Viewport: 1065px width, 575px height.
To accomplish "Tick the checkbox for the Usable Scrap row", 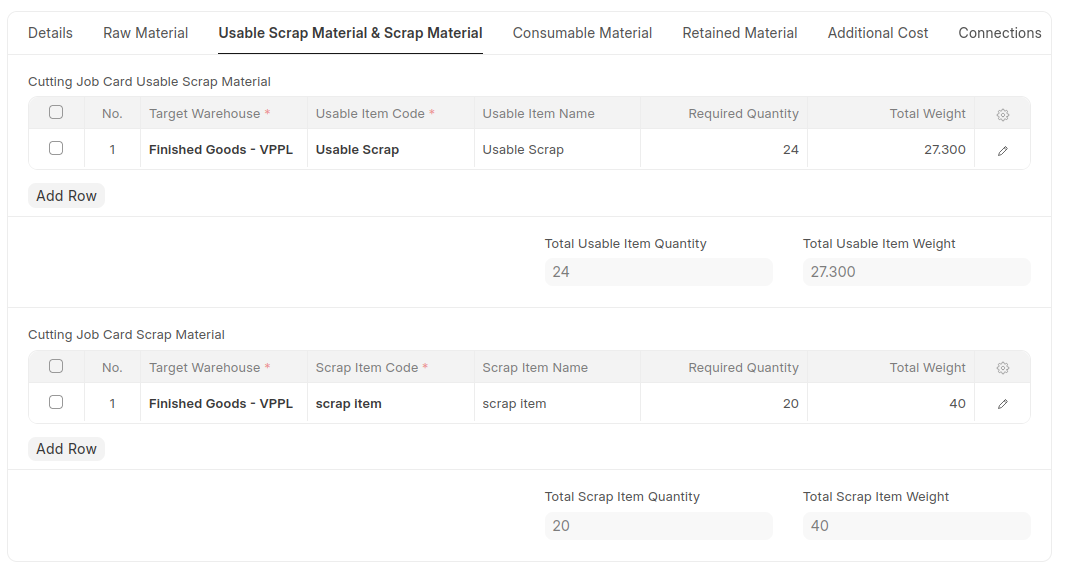I will pos(56,148).
